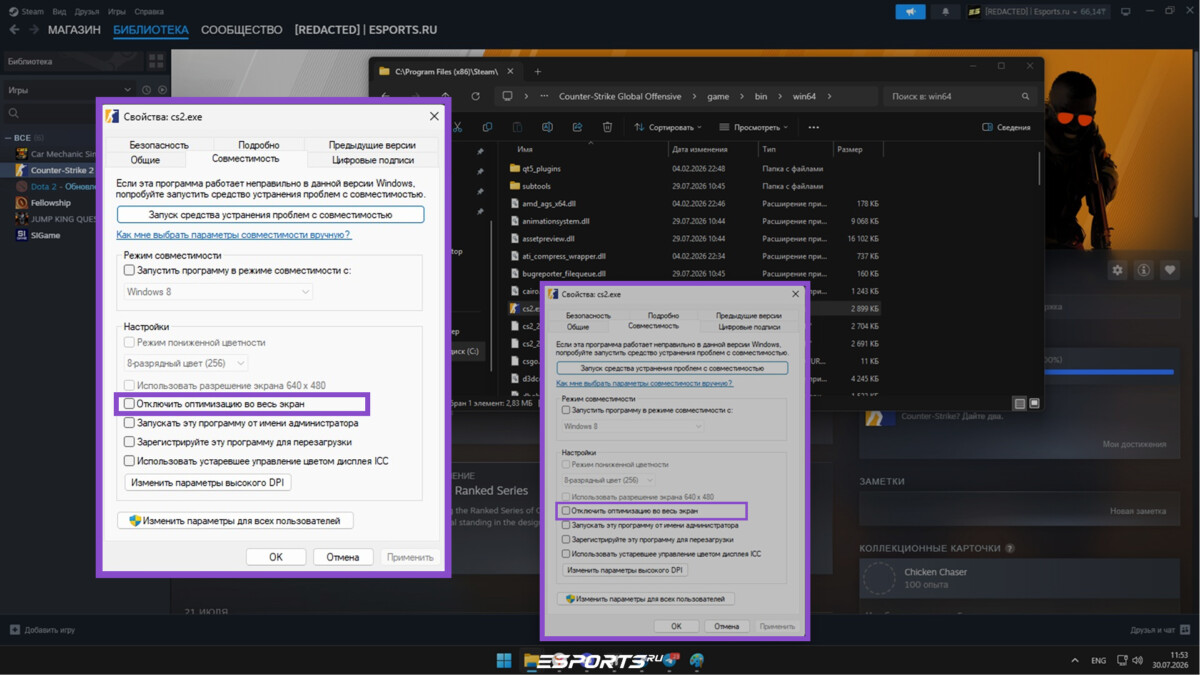
Task: Check register for restart in the smaller Properties dialog
Action: click(x=566, y=539)
